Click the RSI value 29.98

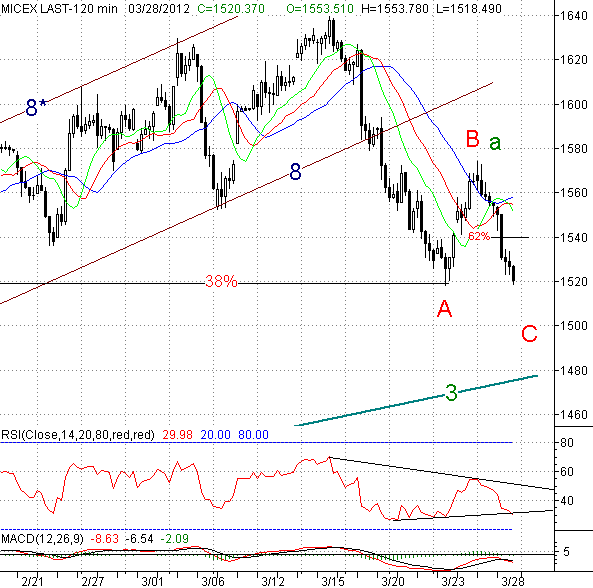177,435
